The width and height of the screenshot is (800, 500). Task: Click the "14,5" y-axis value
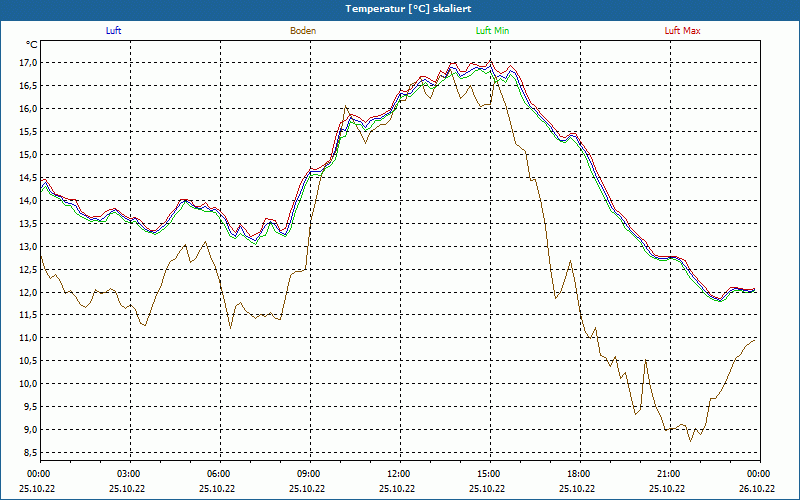[x=28, y=178]
